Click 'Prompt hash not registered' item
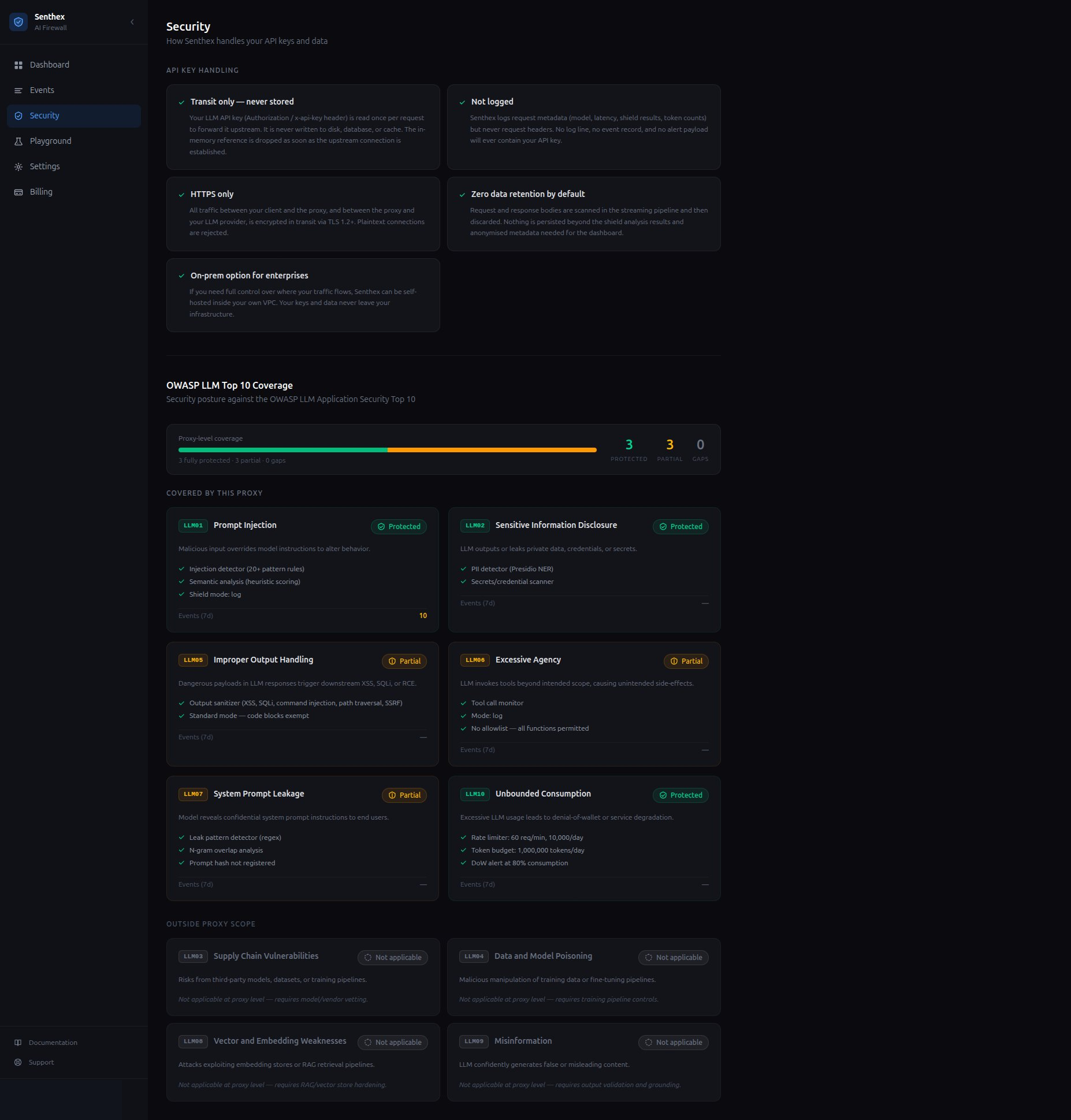The width and height of the screenshot is (1071, 1120). [232, 863]
